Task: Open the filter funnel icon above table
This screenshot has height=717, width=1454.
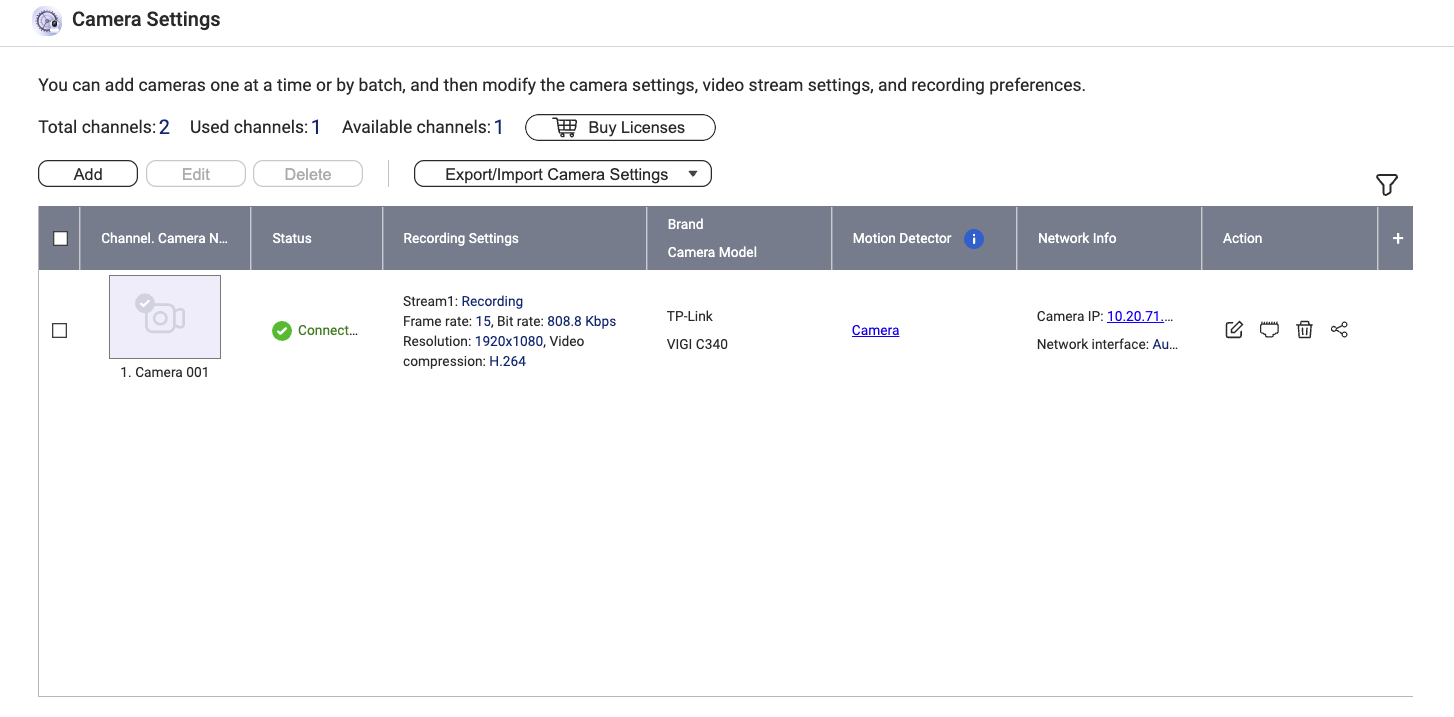Action: coord(1386,185)
